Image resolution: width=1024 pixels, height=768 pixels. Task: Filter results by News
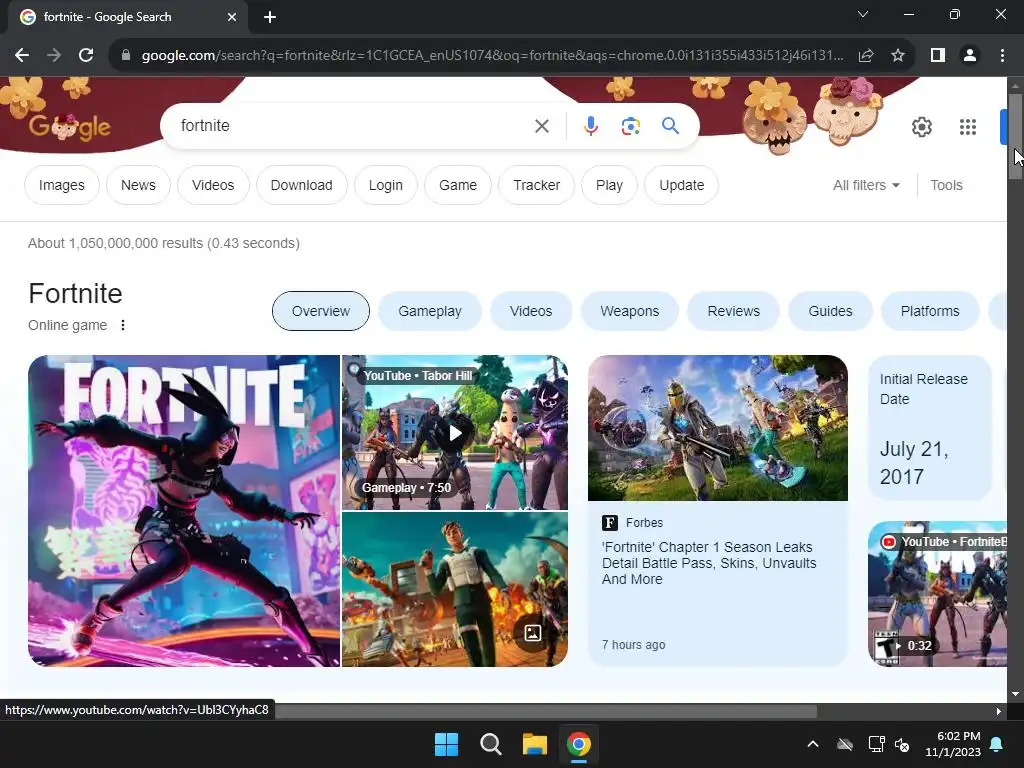click(x=138, y=185)
